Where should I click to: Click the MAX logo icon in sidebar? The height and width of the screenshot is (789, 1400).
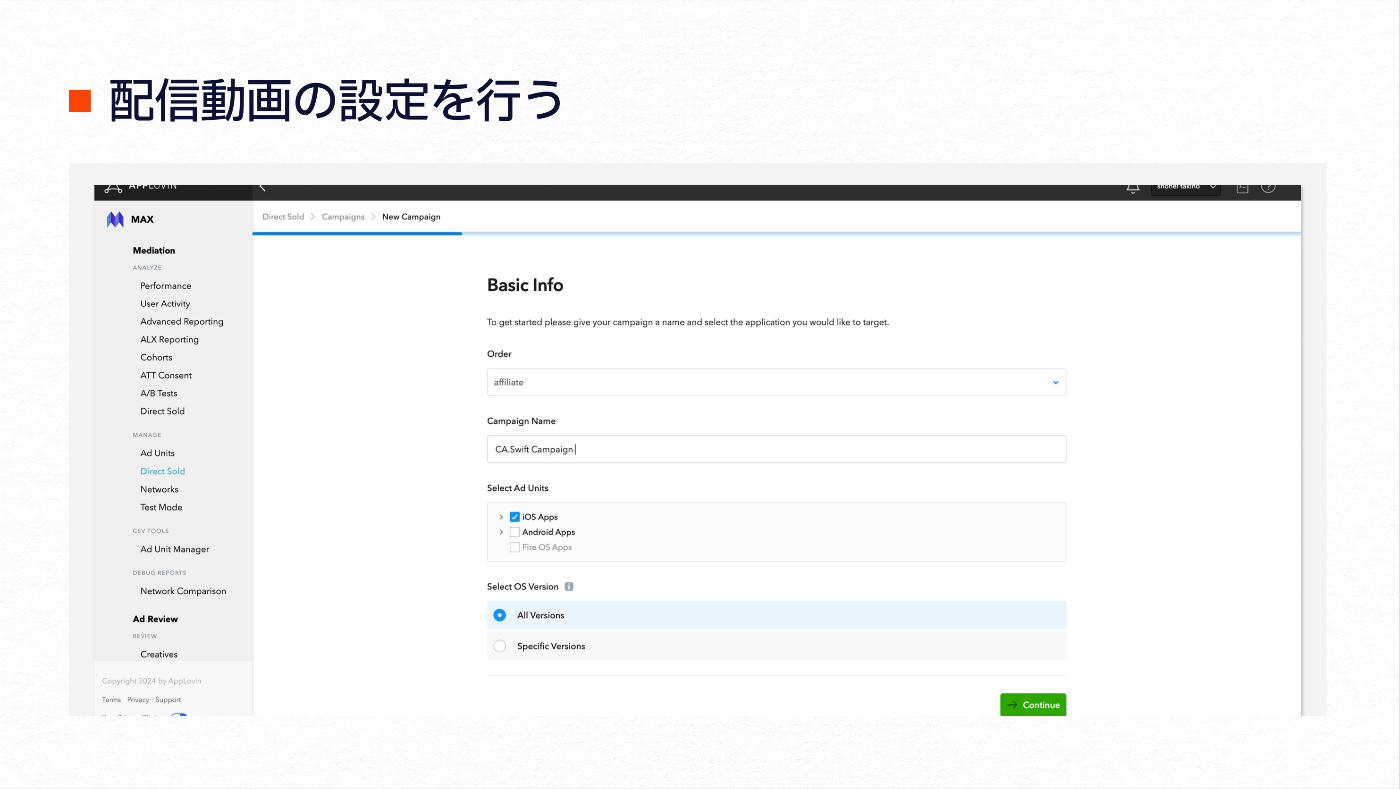[x=115, y=220]
